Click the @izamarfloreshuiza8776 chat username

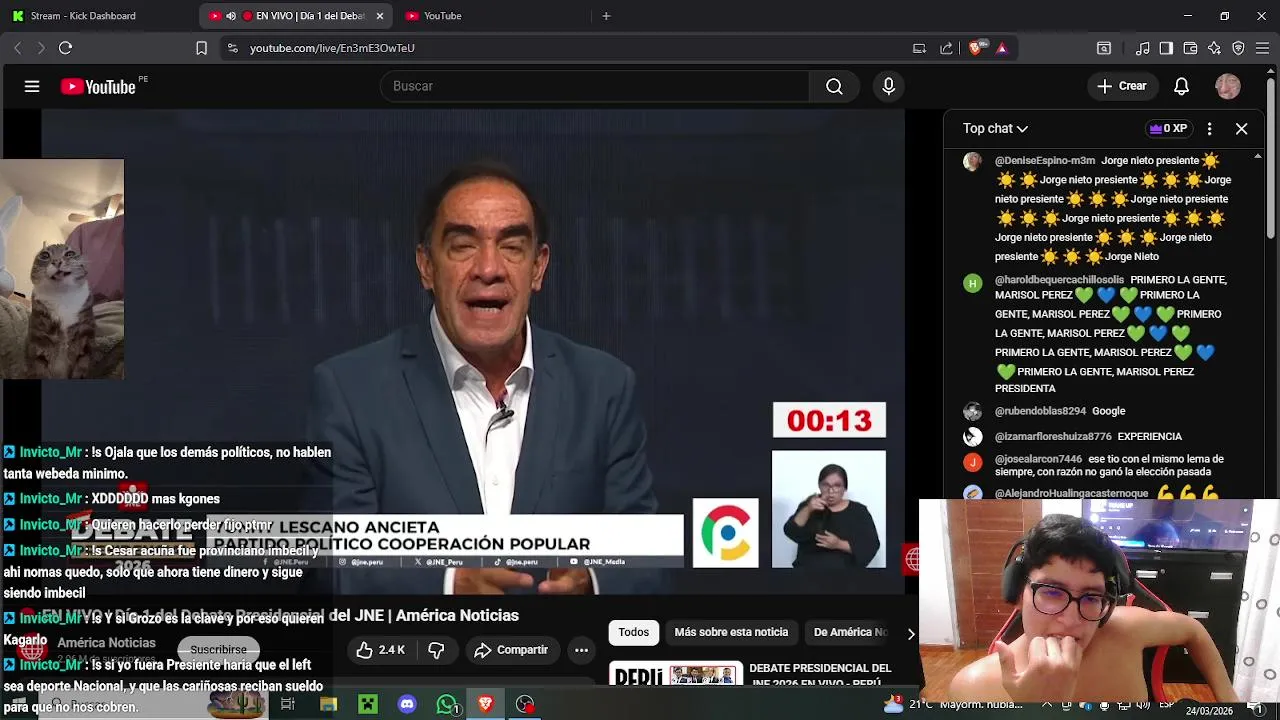coord(1053,437)
